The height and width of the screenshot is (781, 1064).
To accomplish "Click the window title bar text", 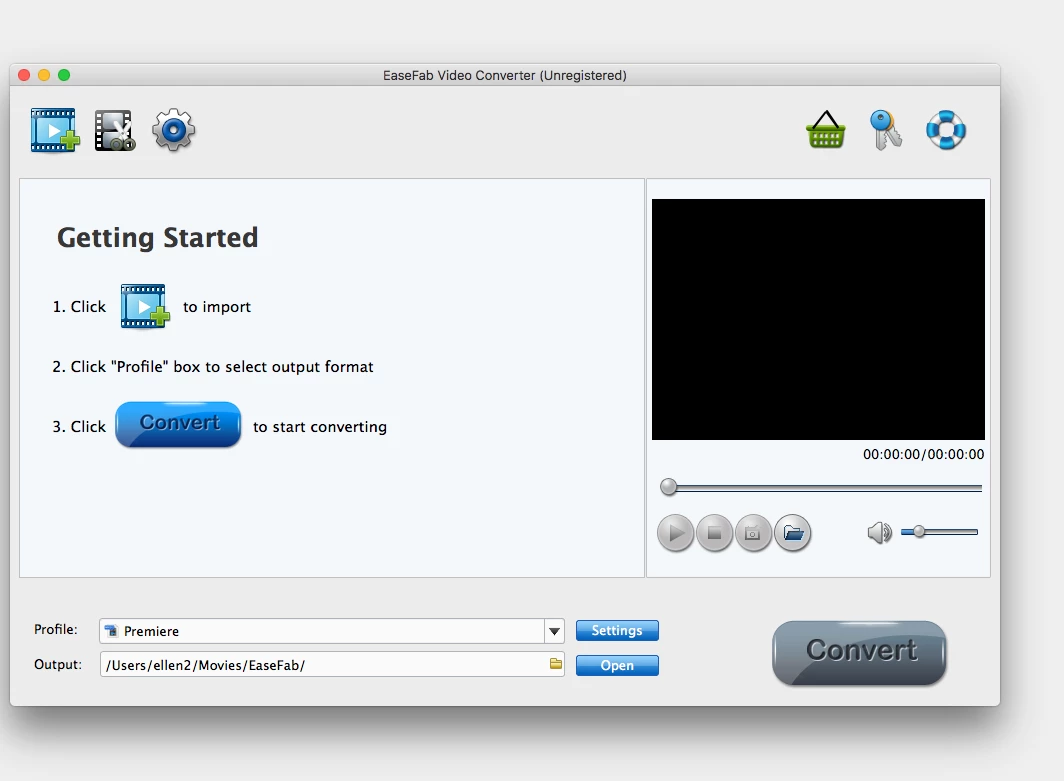I will 505,75.
